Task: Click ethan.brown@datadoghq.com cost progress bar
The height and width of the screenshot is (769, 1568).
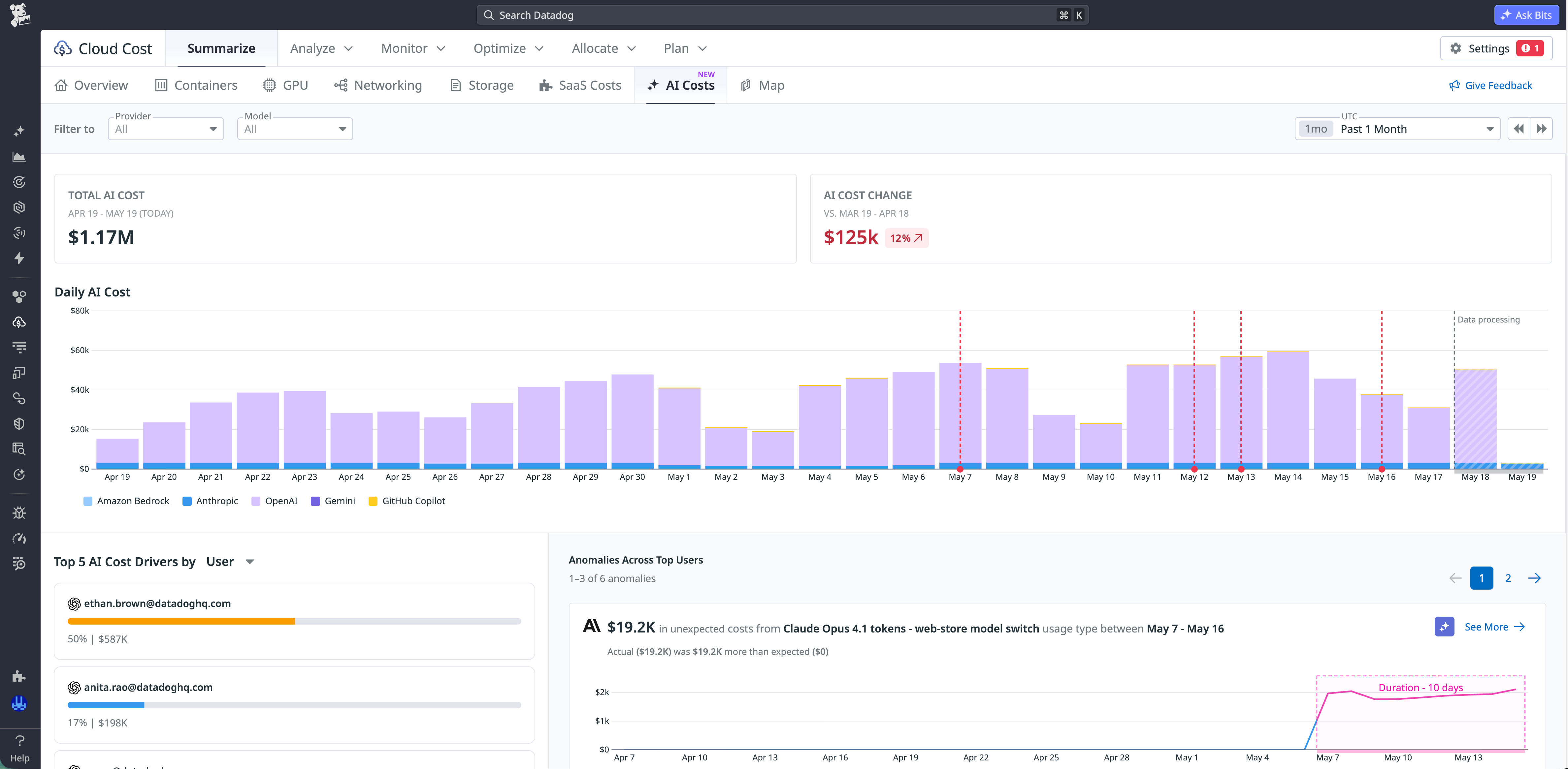Action: coord(294,621)
